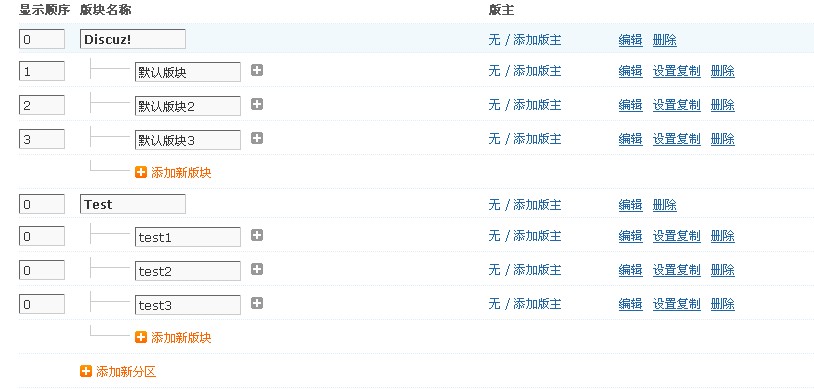814x389 pixels.
Task: Click gray plus icon beside test1
Action: click(256, 235)
